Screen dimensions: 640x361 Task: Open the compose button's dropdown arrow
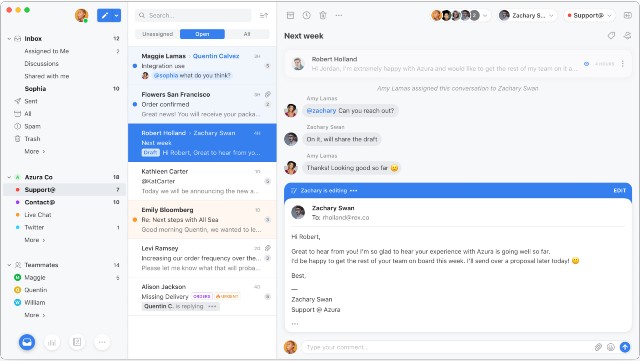point(116,16)
